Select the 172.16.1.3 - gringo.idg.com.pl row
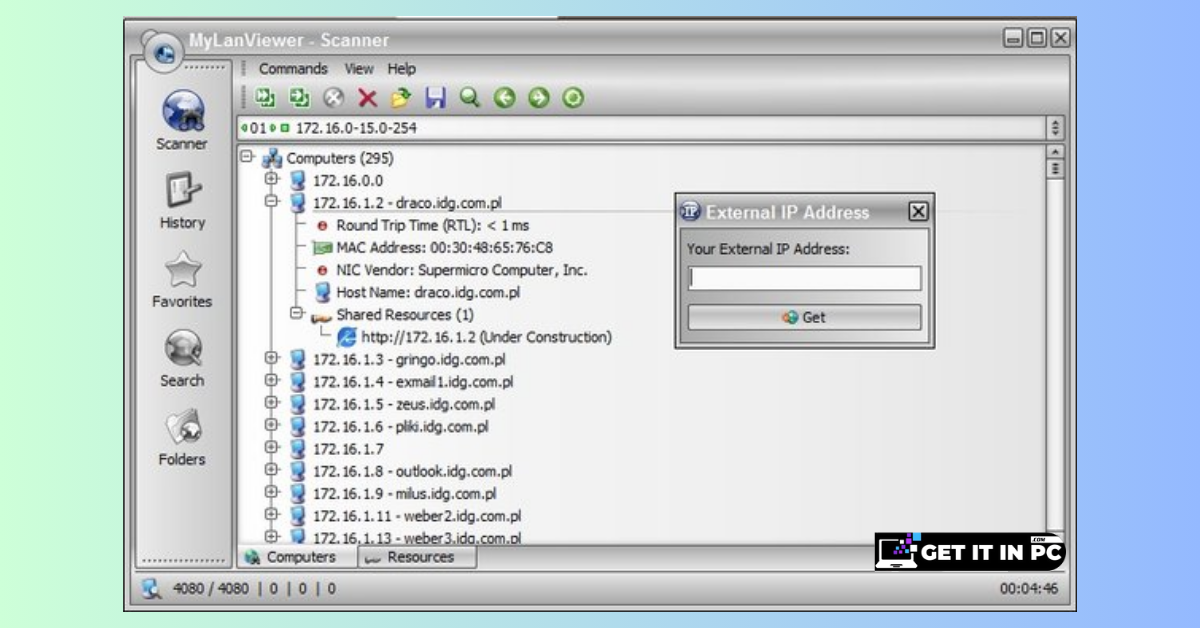Screen dimensions: 1200x628 tap(409, 359)
